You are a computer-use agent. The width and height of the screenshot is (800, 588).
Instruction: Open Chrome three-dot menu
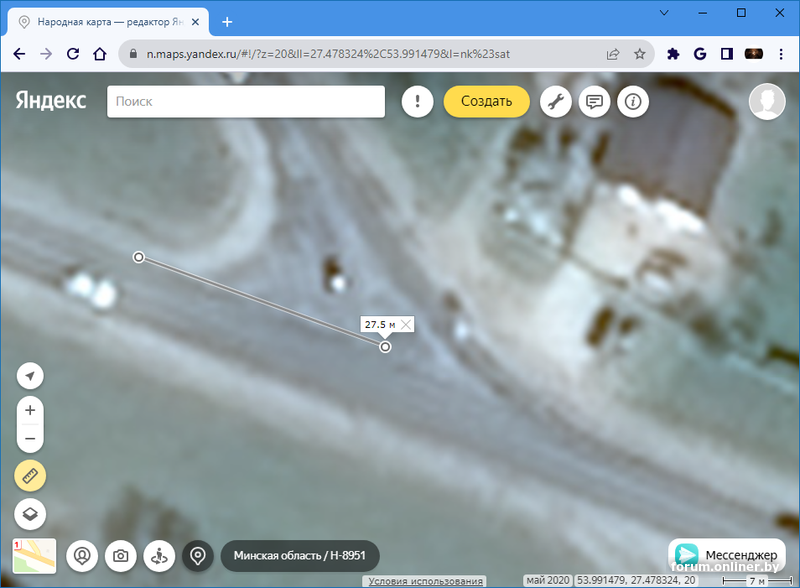[781, 54]
